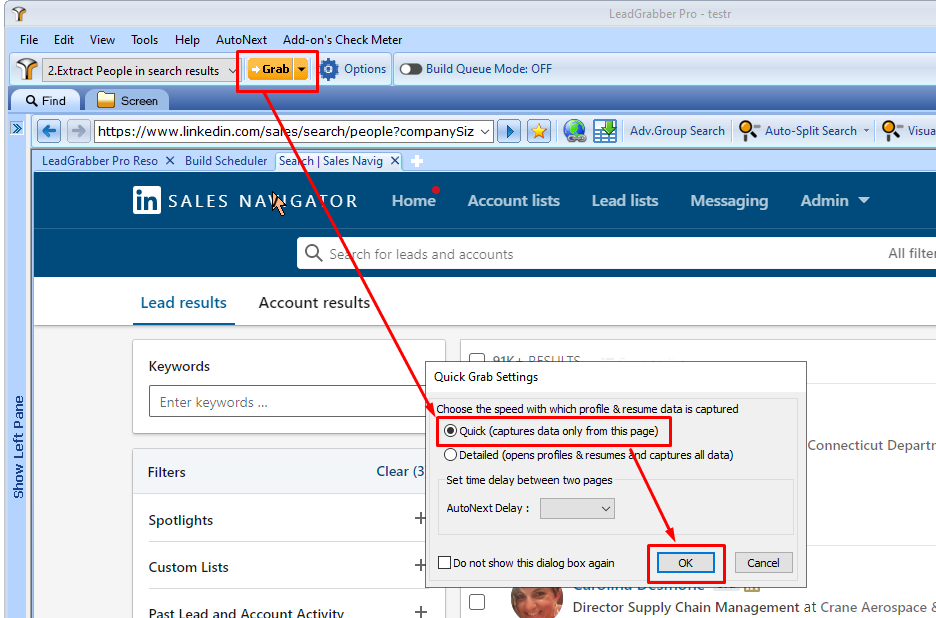The image size is (936, 618).
Task: Confirm with the OK button
Action: (685, 562)
